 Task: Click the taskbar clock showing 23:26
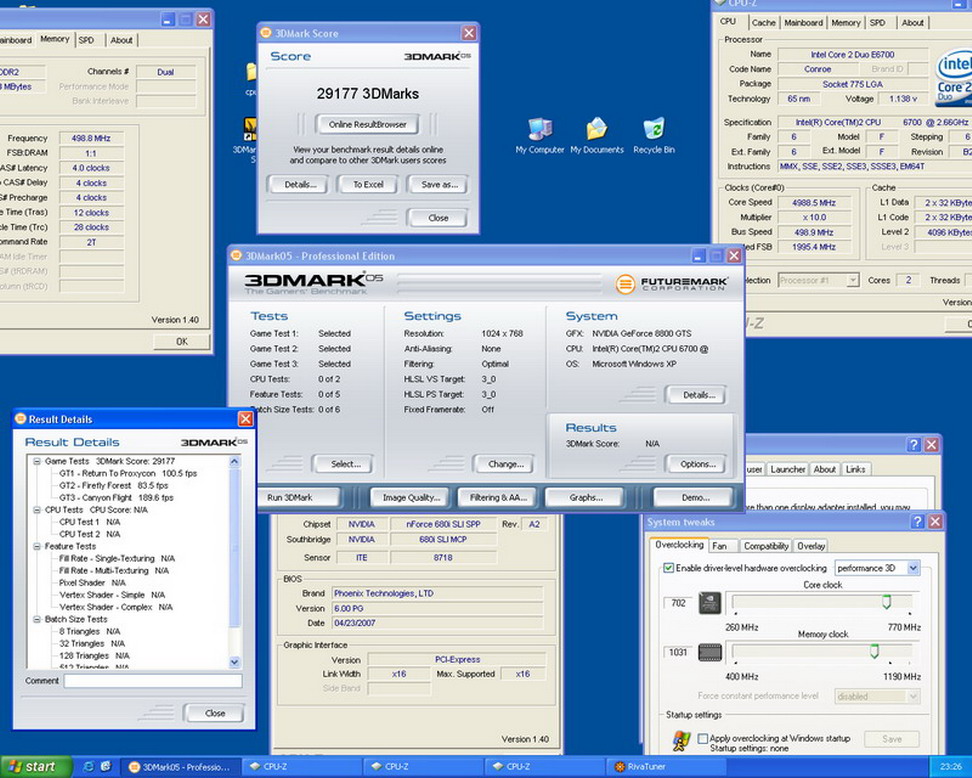click(951, 767)
